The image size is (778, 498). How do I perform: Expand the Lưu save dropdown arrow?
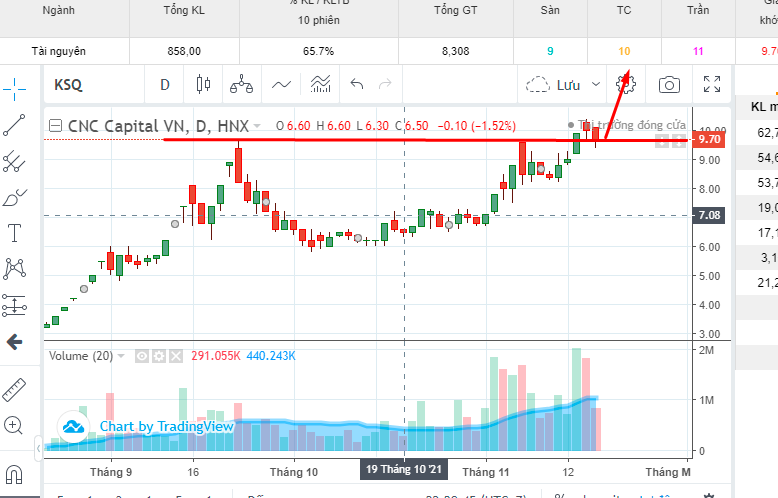[596, 84]
